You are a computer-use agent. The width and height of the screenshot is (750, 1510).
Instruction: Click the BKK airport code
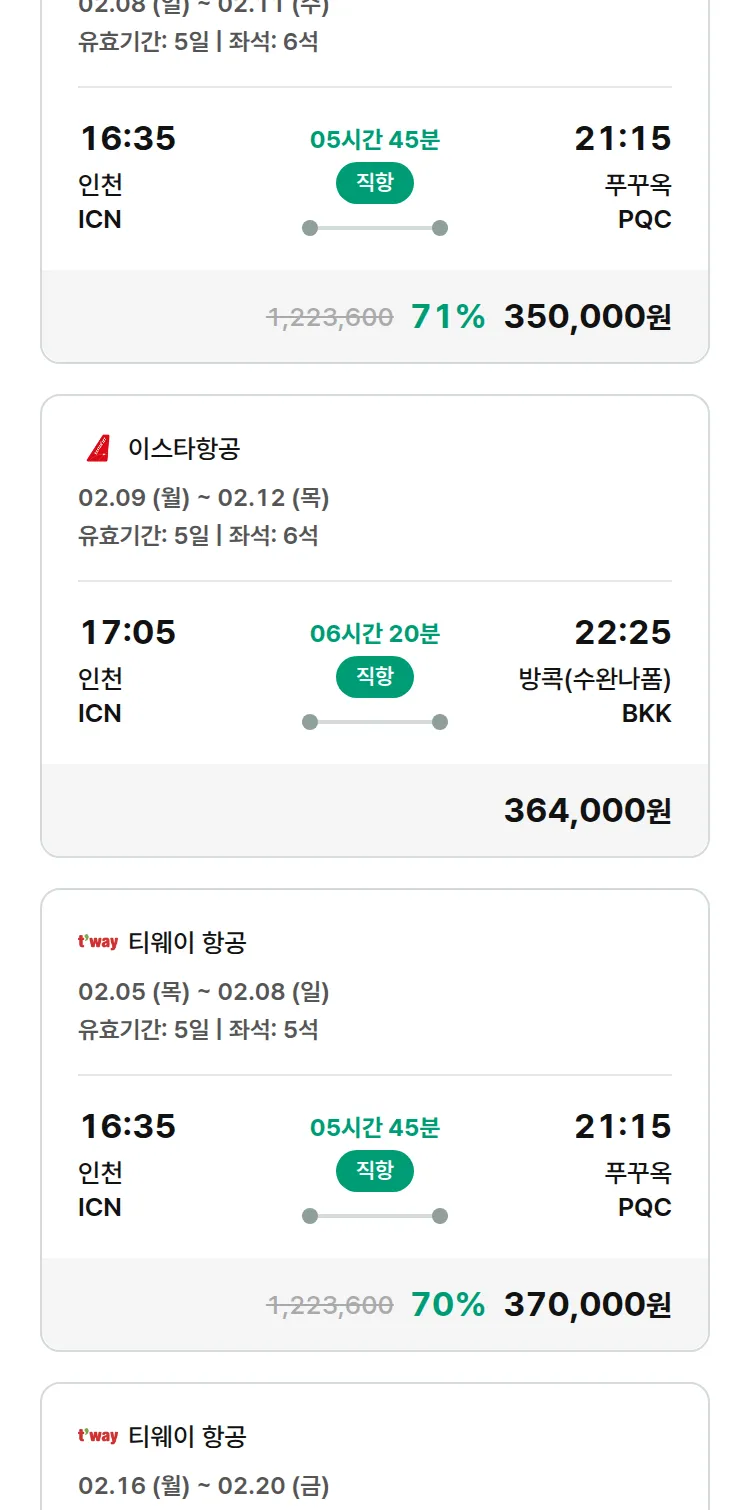click(x=646, y=713)
